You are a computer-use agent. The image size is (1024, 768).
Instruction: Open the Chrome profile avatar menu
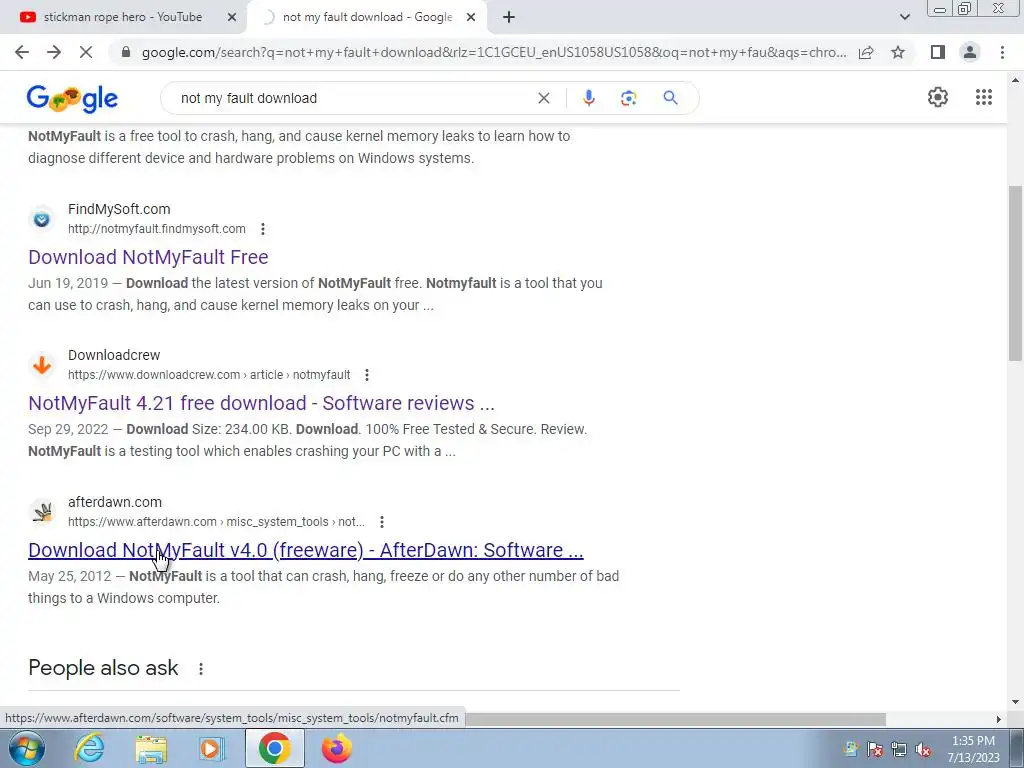point(970,52)
